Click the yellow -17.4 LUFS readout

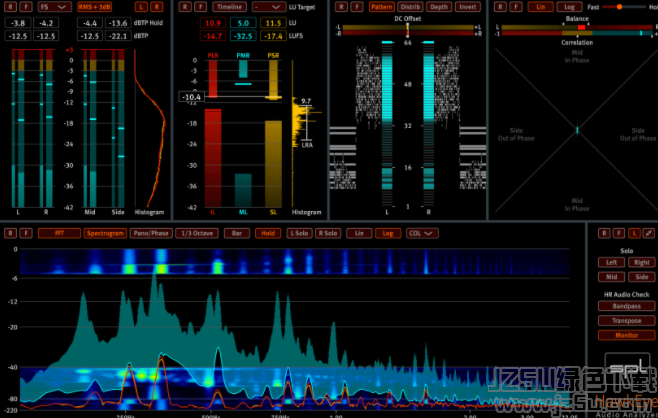[x=273, y=36]
